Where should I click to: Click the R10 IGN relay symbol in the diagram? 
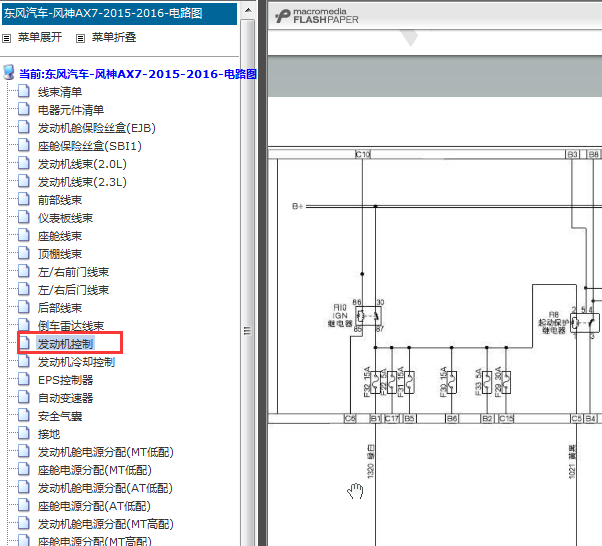click(x=368, y=316)
